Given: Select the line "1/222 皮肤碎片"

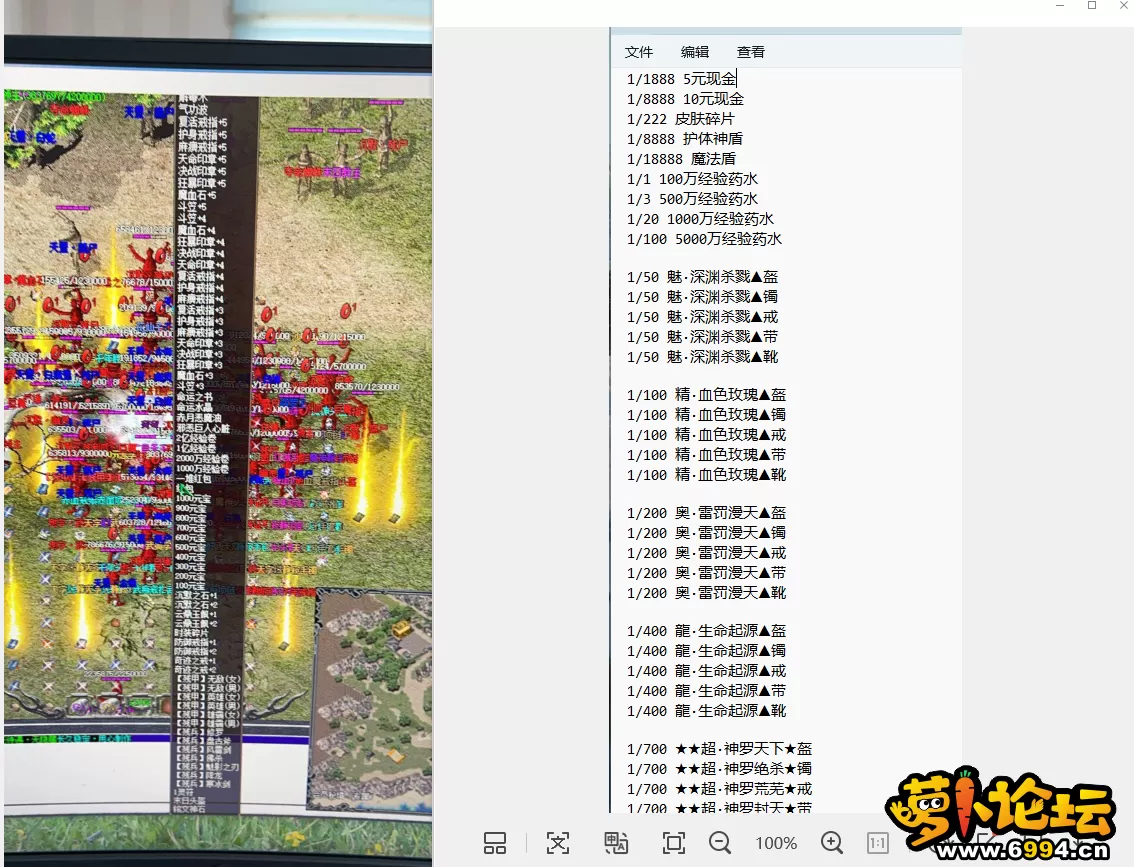Looking at the screenshot, I should [x=681, y=119].
